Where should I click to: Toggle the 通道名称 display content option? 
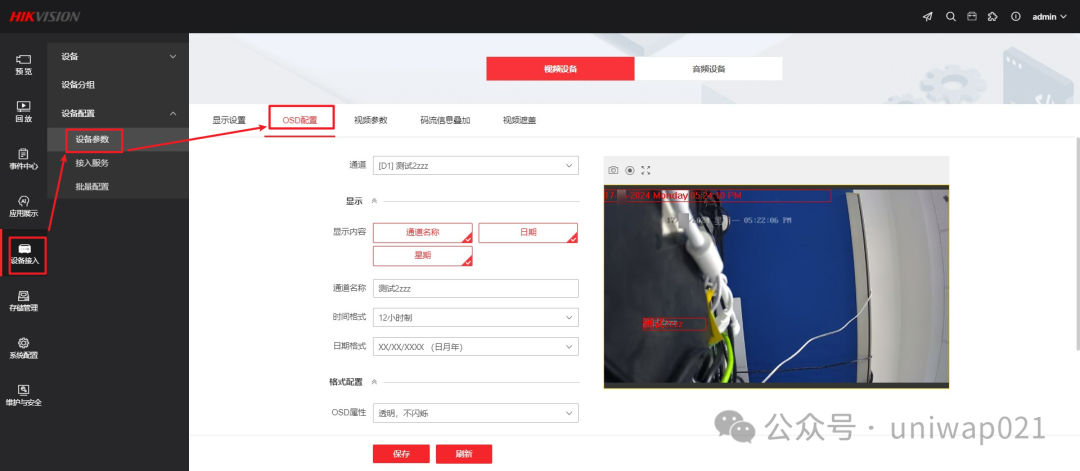pos(423,233)
